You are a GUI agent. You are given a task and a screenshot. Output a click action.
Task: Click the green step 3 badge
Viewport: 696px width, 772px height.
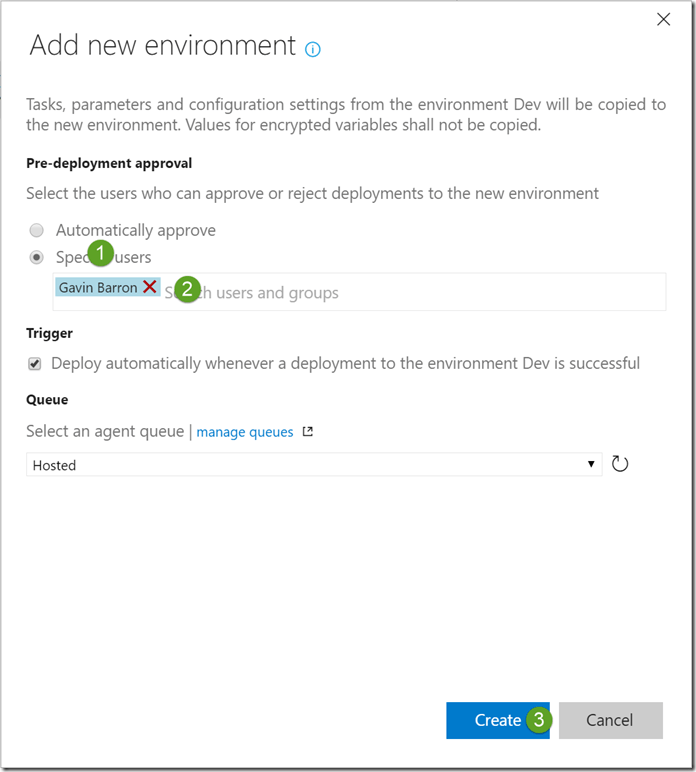click(x=538, y=719)
